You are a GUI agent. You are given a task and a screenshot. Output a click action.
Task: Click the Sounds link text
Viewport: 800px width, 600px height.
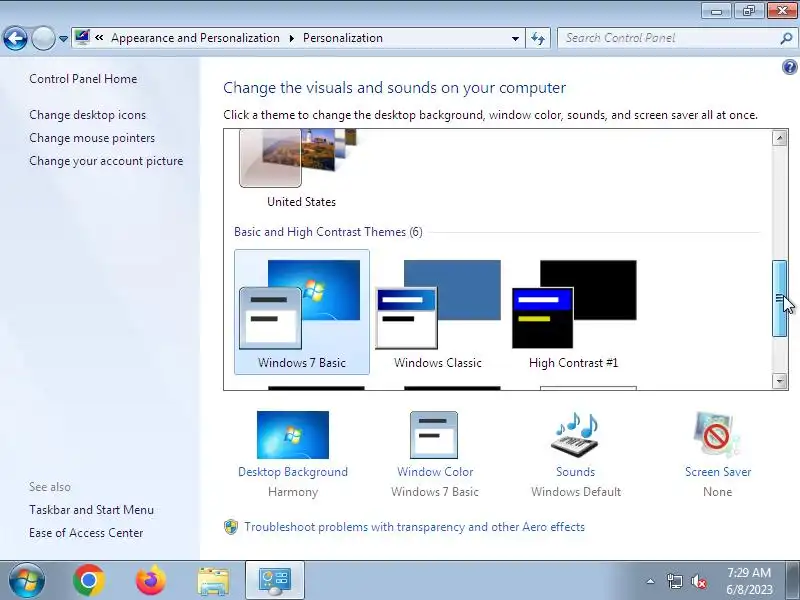tap(576, 472)
